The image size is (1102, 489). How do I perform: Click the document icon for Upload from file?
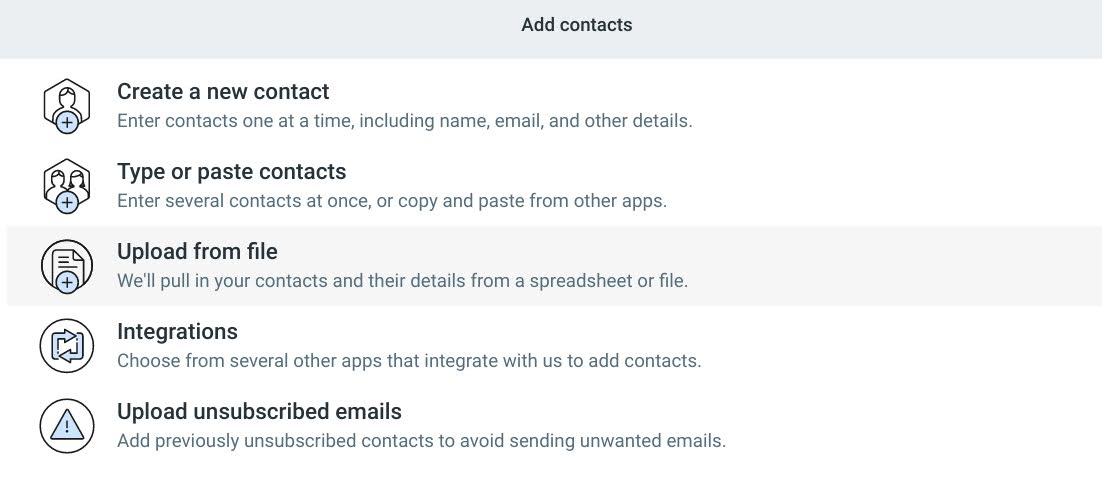[66, 264]
